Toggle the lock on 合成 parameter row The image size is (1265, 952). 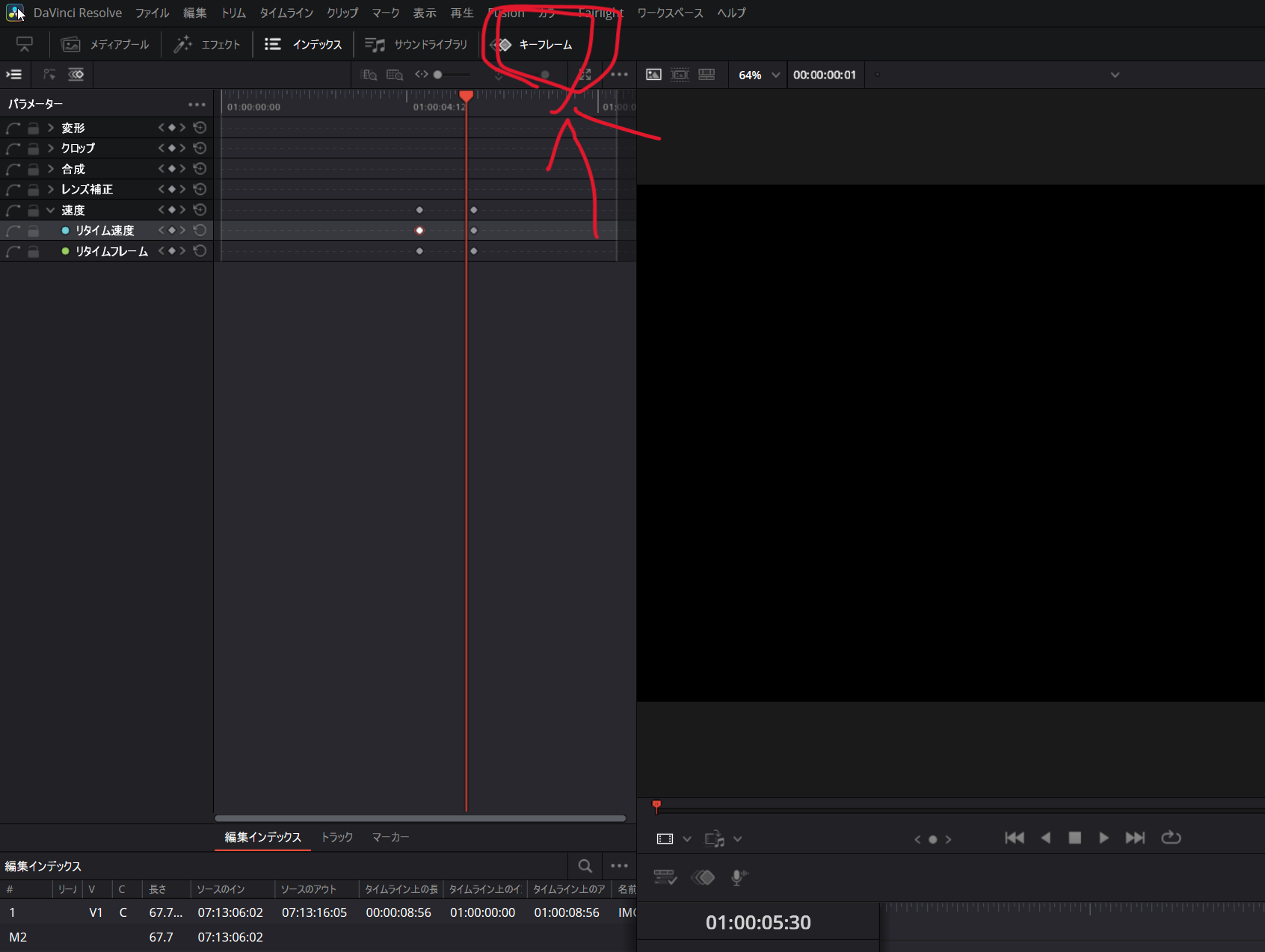34,169
